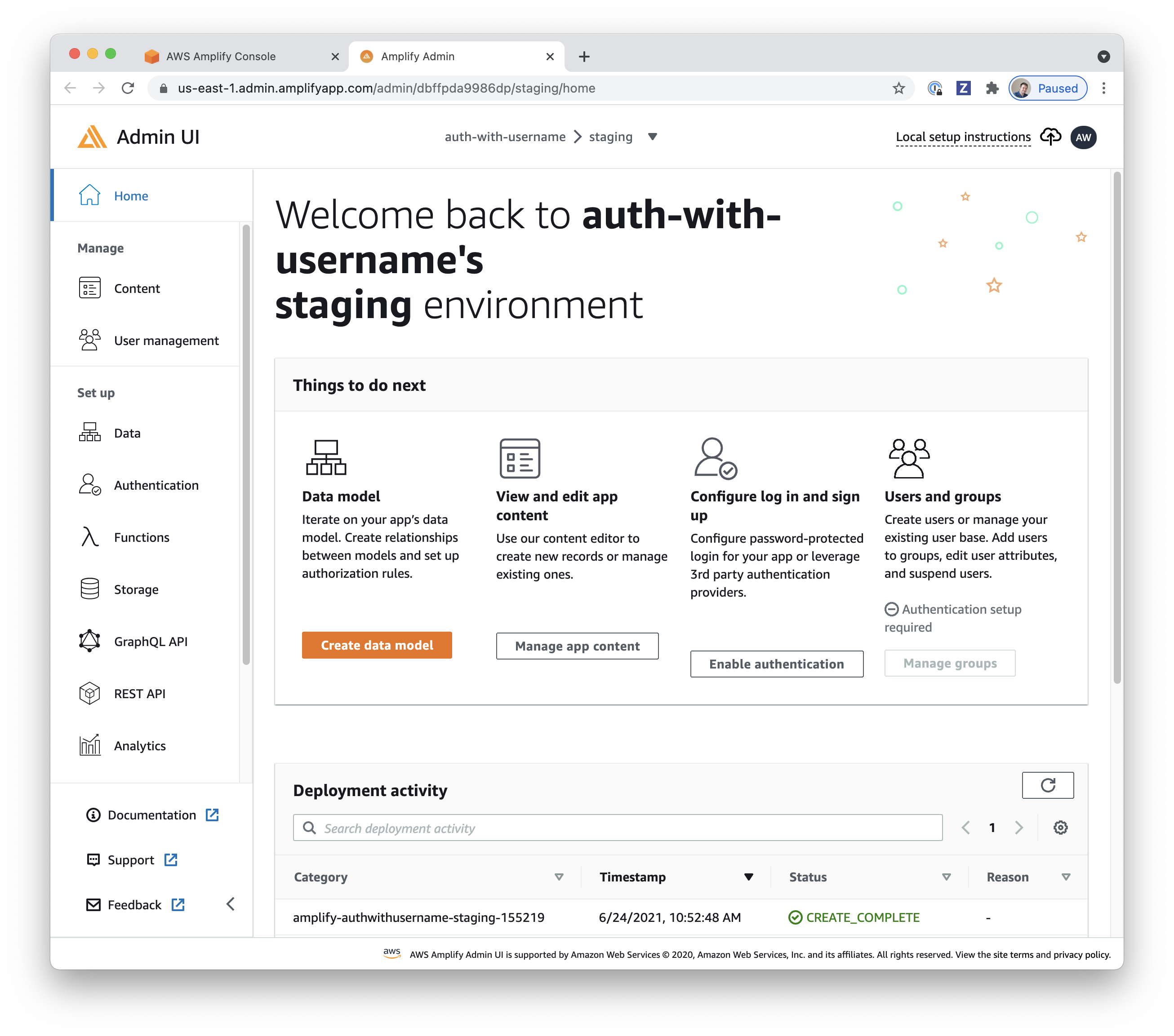The height and width of the screenshot is (1036, 1174).
Task: Open the cloud upload icon in header
Action: 1050,137
